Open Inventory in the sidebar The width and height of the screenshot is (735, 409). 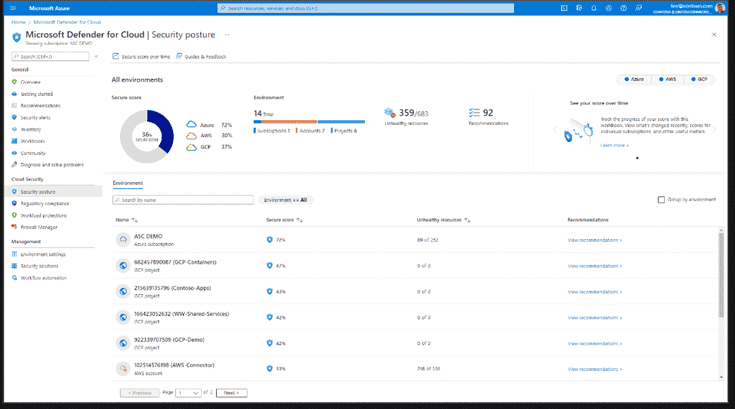click(30, 129)
